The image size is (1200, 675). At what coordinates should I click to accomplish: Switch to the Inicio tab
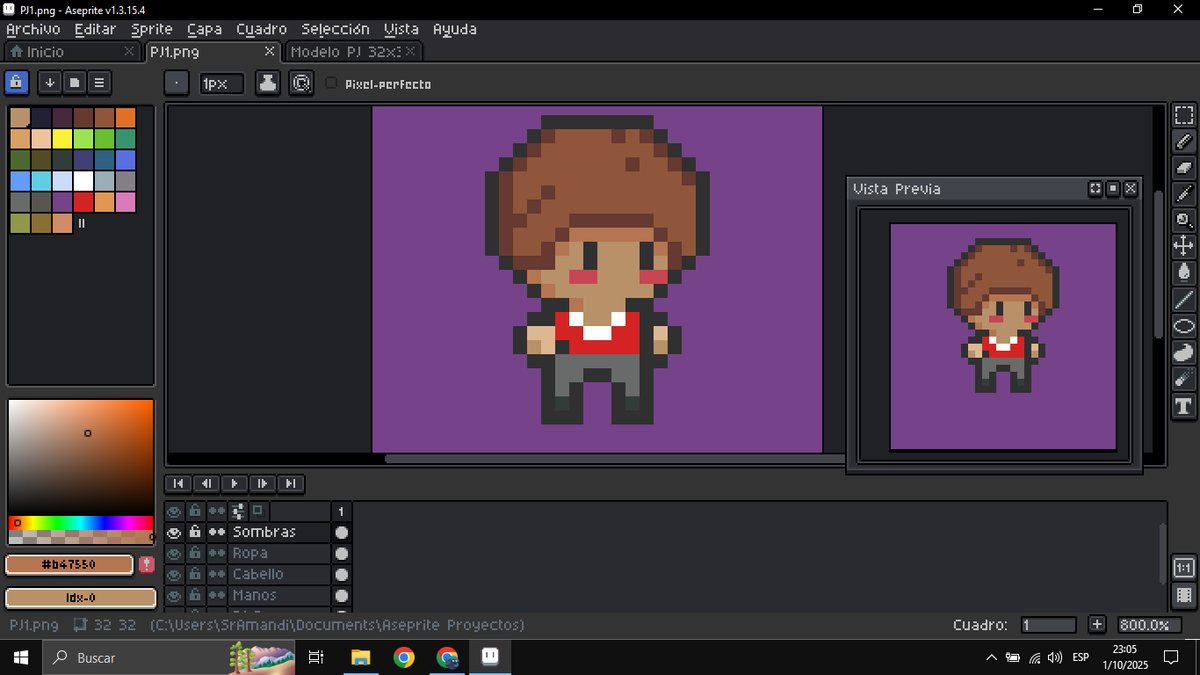tap(71, 51)
